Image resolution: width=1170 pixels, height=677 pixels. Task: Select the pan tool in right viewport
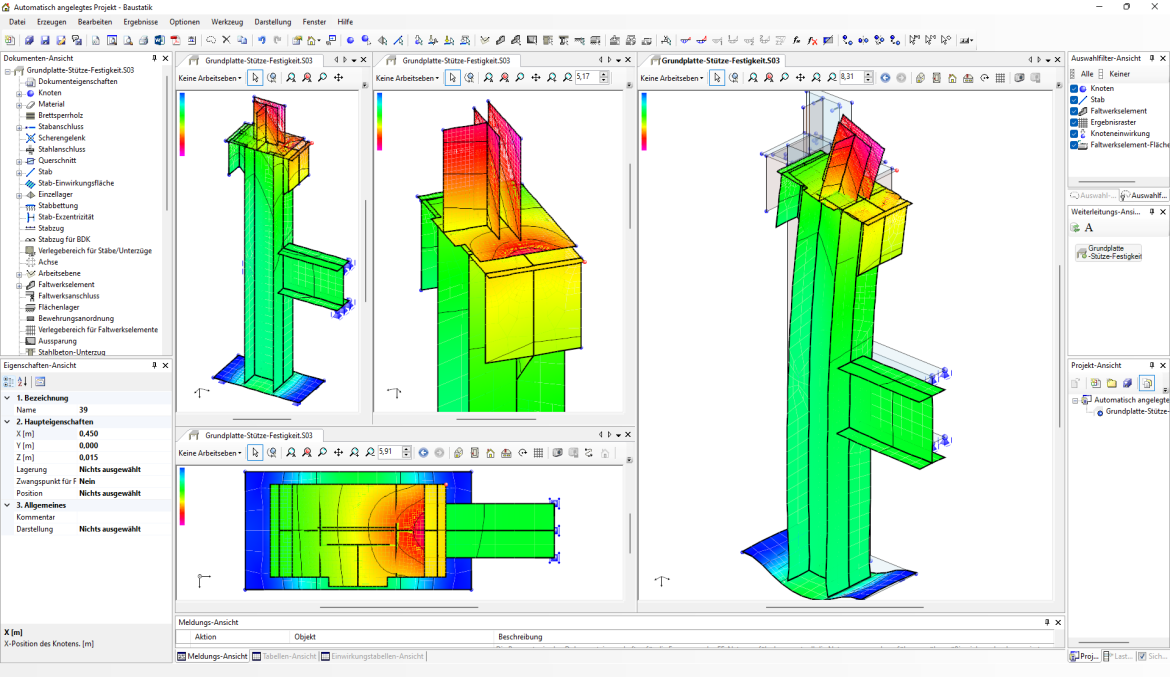(x=800, y=78)
